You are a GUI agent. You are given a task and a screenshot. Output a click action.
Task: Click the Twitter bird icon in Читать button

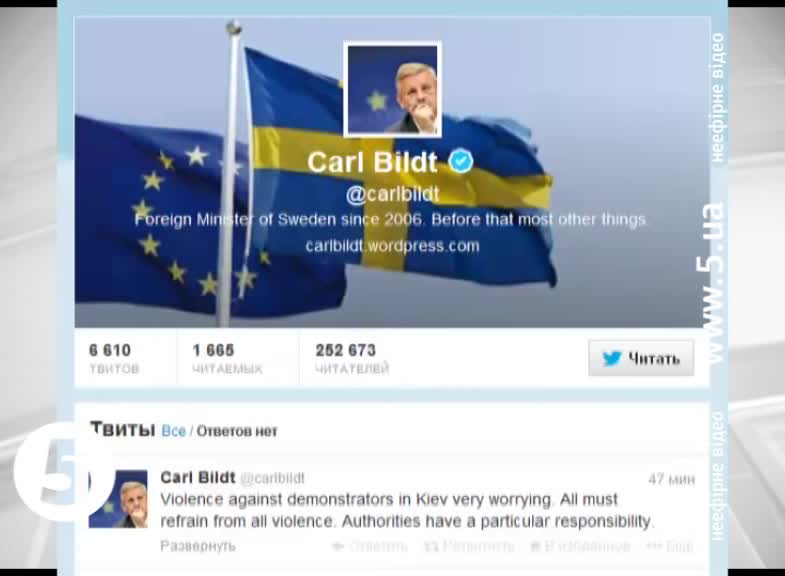pyautogui.click(x=611, y=358)
